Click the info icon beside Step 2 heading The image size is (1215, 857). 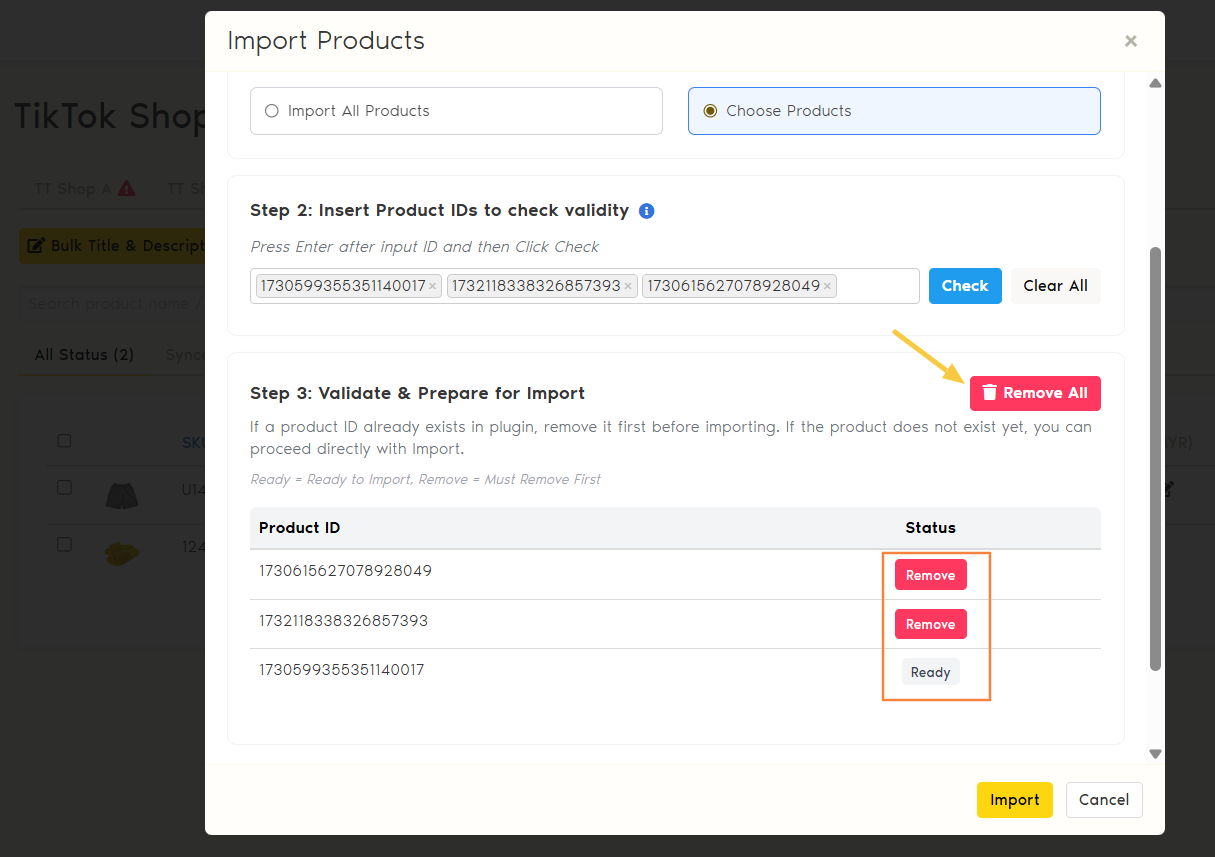coord(646,211)
